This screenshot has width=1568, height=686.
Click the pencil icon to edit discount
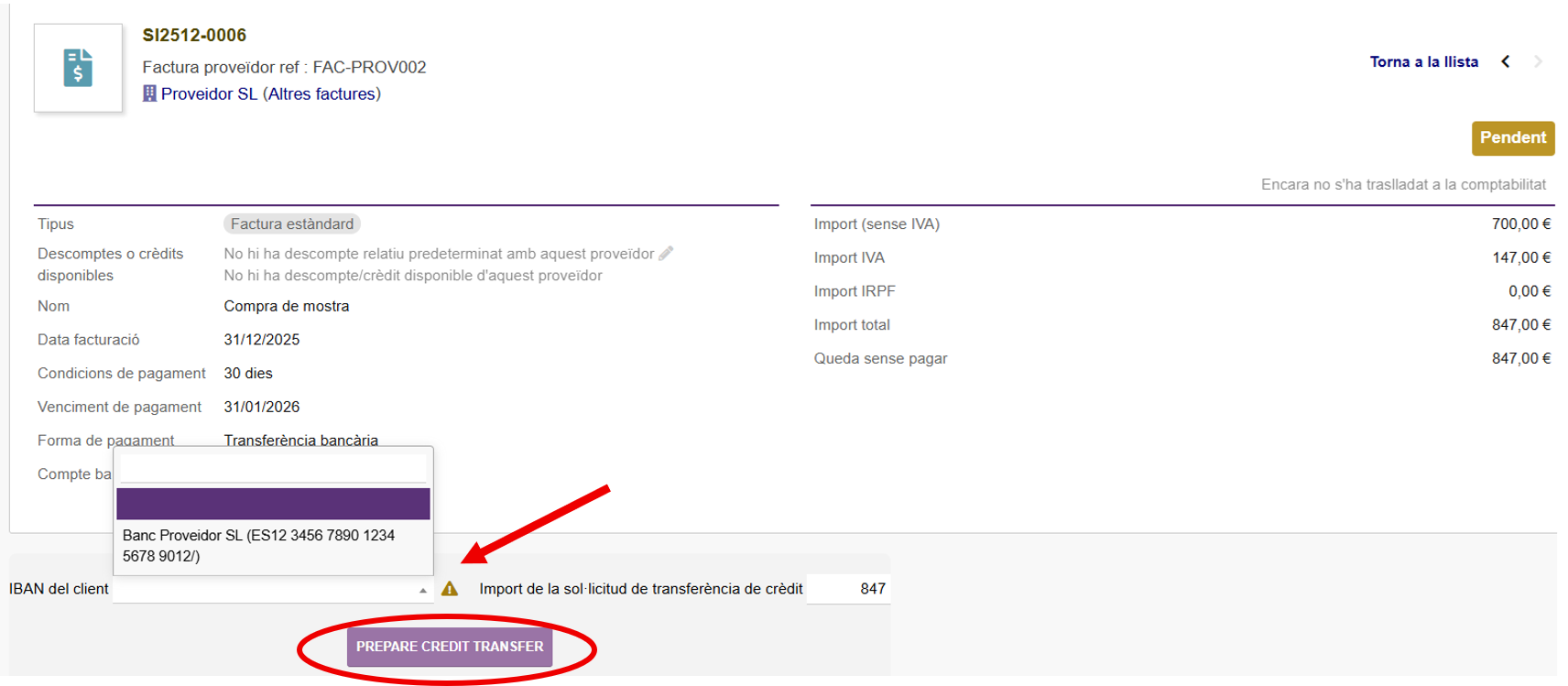click(666, 254)
